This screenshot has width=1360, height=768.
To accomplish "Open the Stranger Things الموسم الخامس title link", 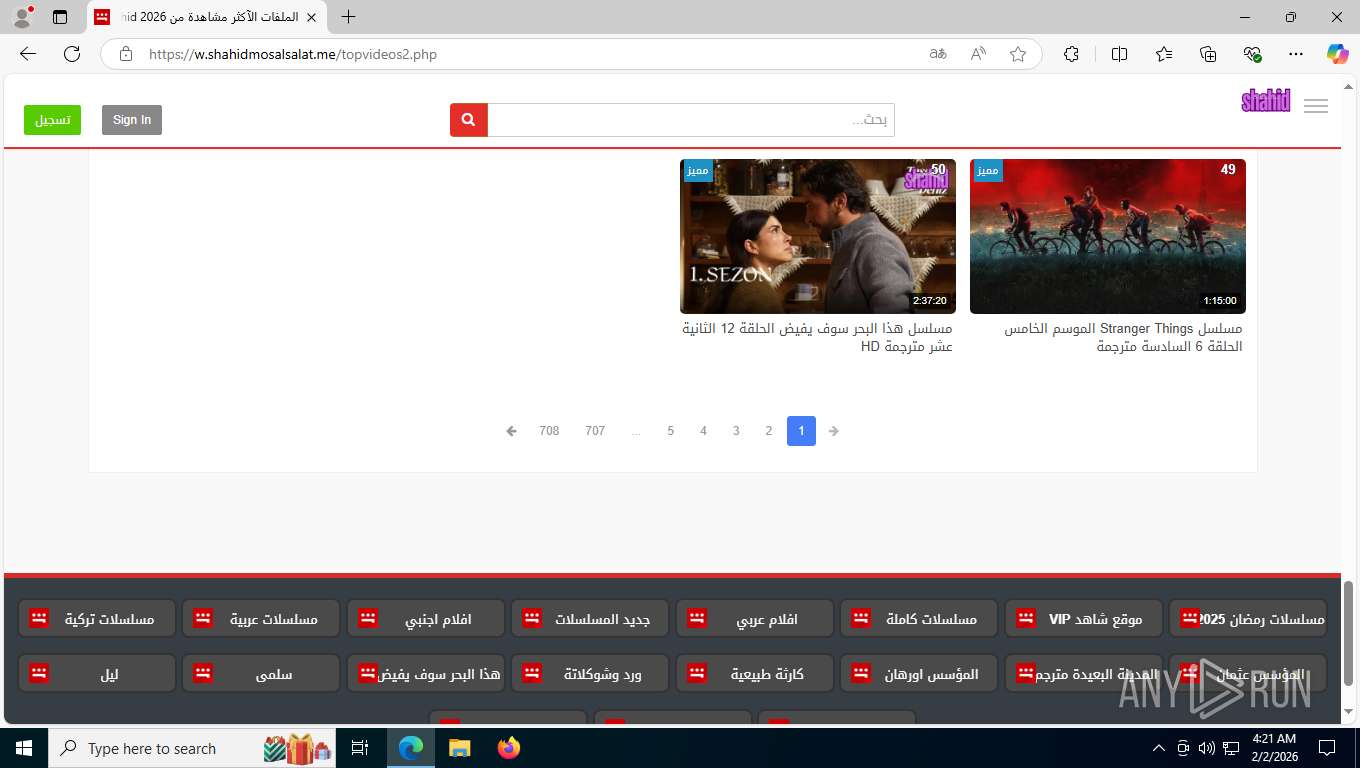I will click(x=1123, y=337).
